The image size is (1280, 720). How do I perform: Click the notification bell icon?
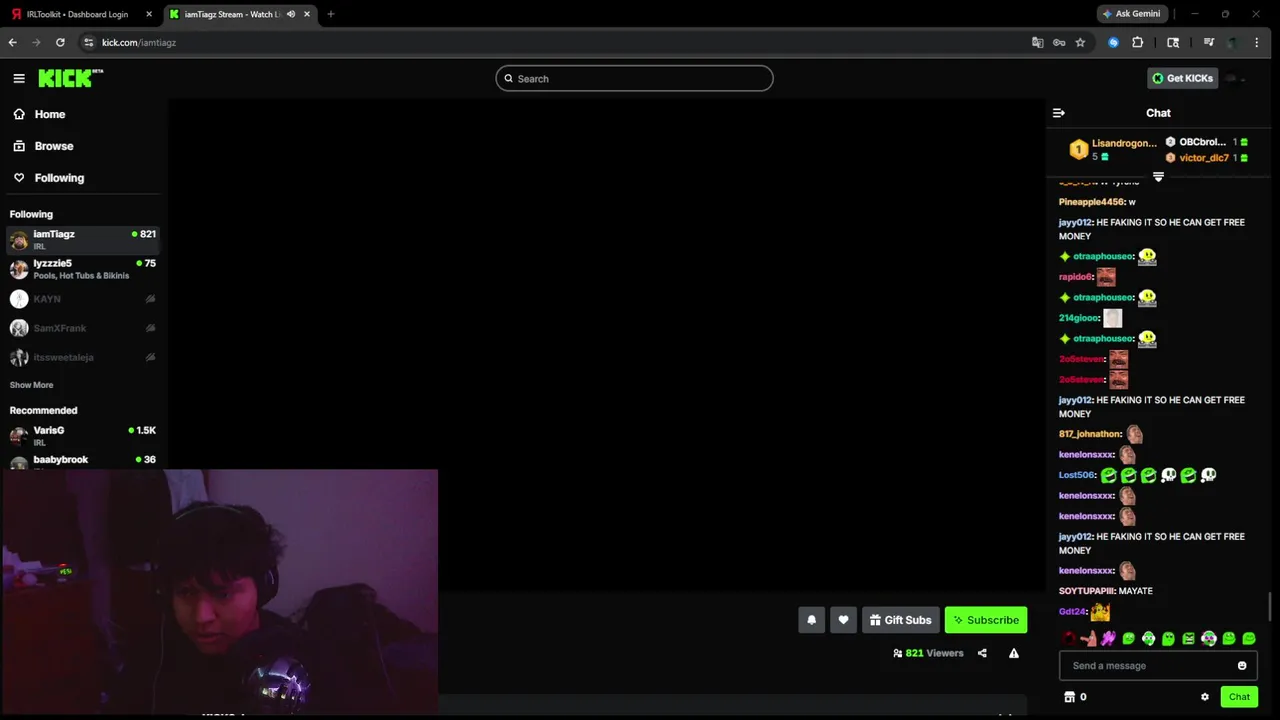click(811, 620)
